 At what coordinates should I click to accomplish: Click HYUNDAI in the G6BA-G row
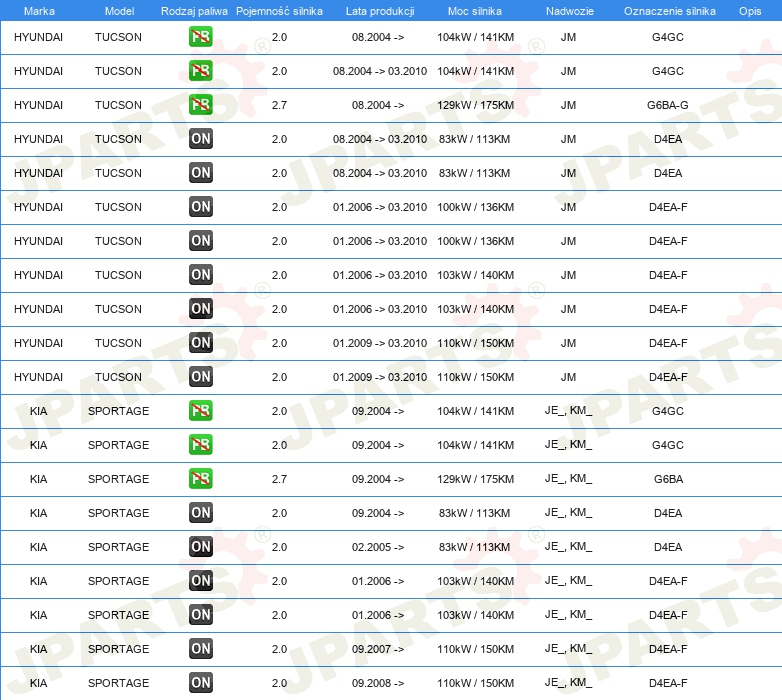coord(38,105)
